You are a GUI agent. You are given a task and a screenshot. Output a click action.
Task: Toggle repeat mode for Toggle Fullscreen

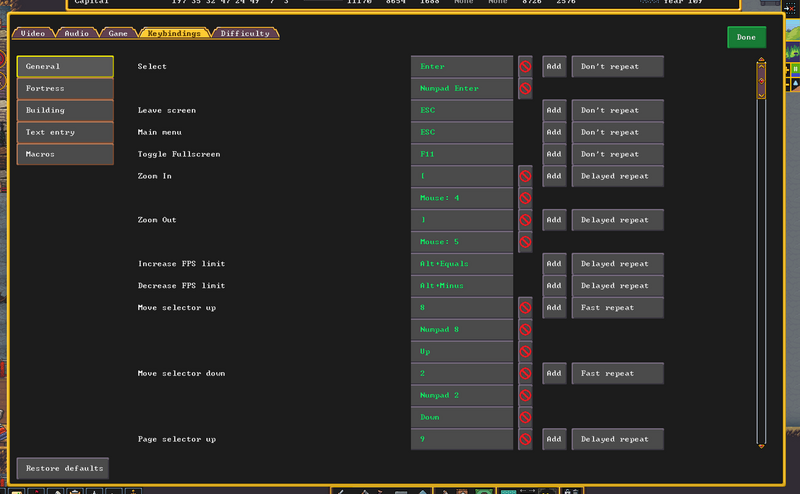617,154
